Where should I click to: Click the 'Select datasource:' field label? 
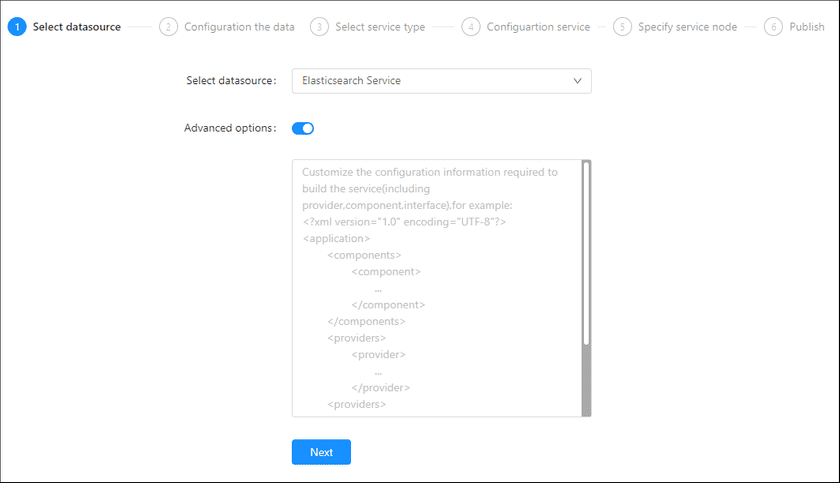pyautogui.click(x=231, y=80)
